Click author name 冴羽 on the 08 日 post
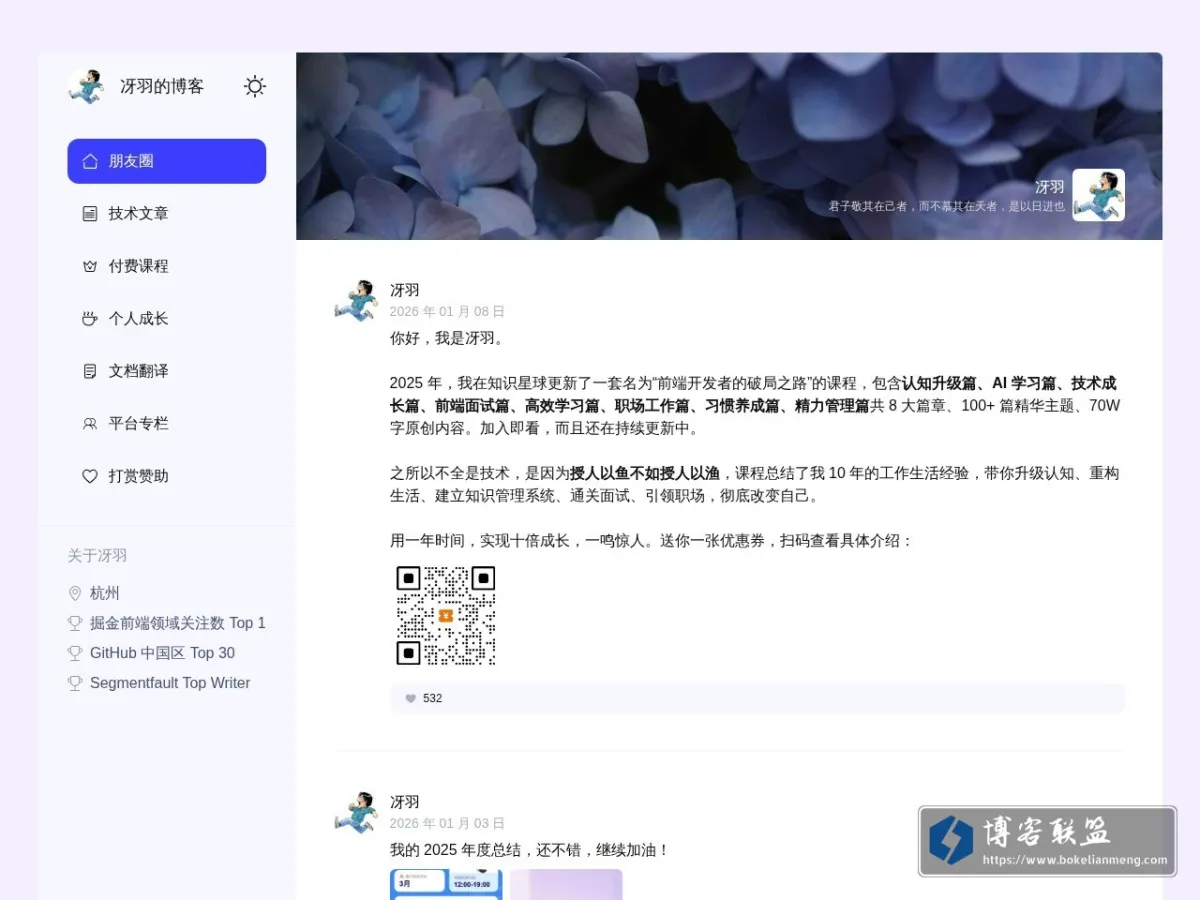 (x=405, y=290)
